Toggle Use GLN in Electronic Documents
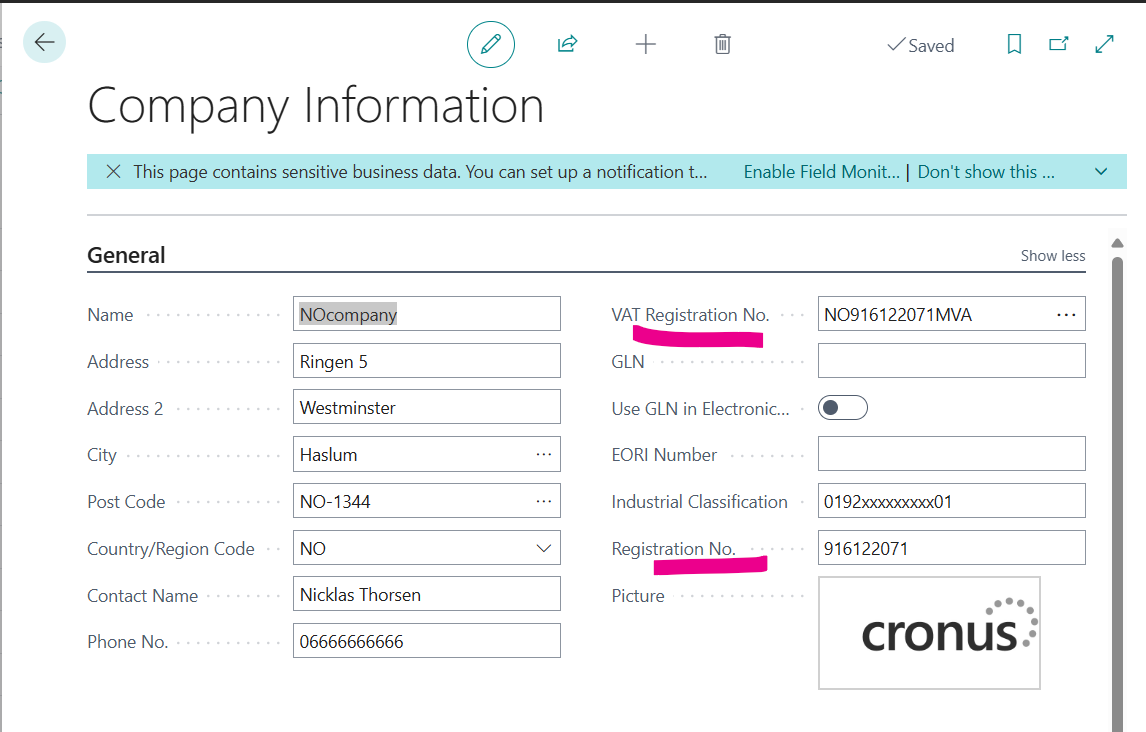 click(843, 408)
